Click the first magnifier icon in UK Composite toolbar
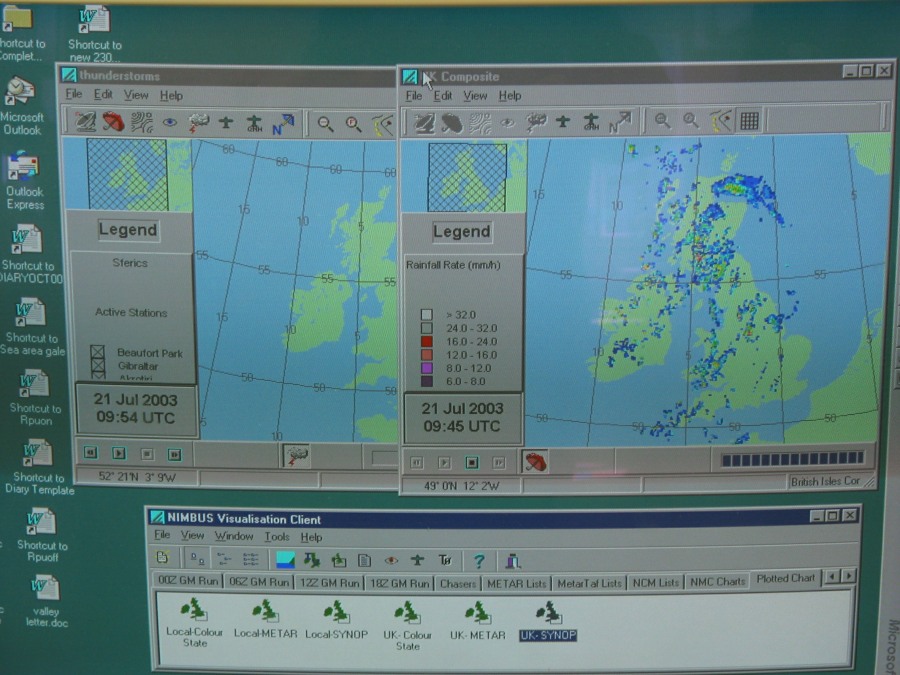Screen dimensions: 900x675 click(663, 122)
